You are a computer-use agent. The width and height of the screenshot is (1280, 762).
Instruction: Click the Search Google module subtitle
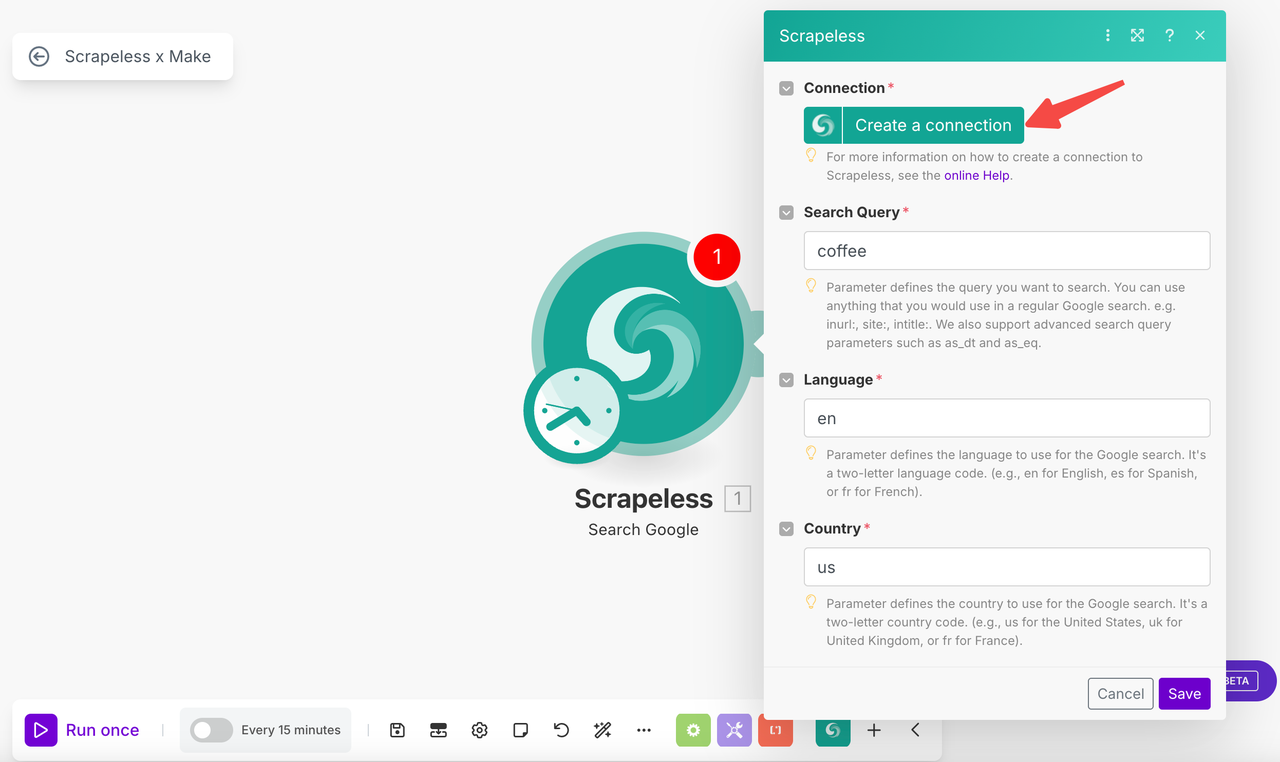tap(643, 529)
